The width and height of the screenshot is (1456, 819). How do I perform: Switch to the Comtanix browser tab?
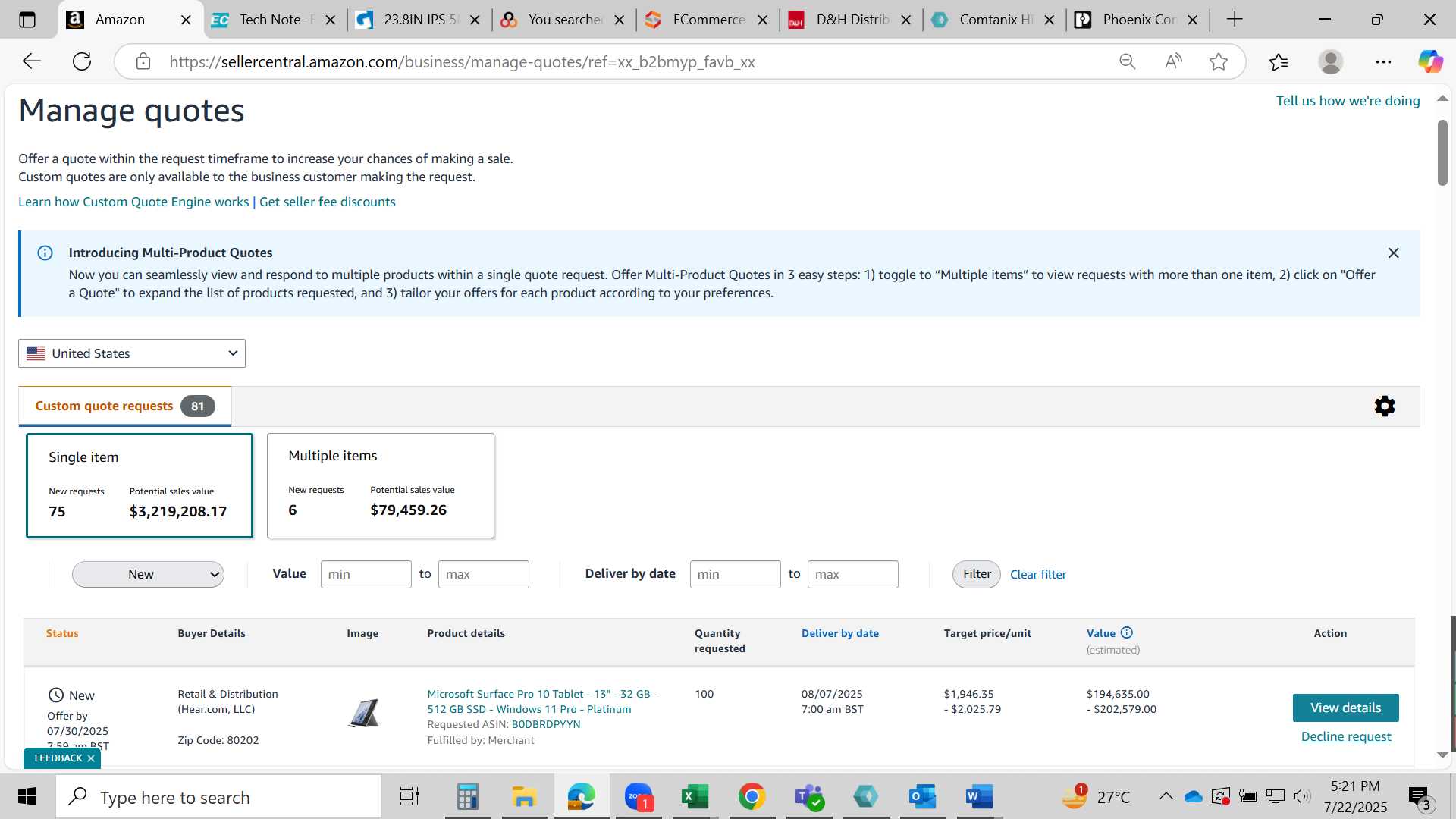point(993,20)
